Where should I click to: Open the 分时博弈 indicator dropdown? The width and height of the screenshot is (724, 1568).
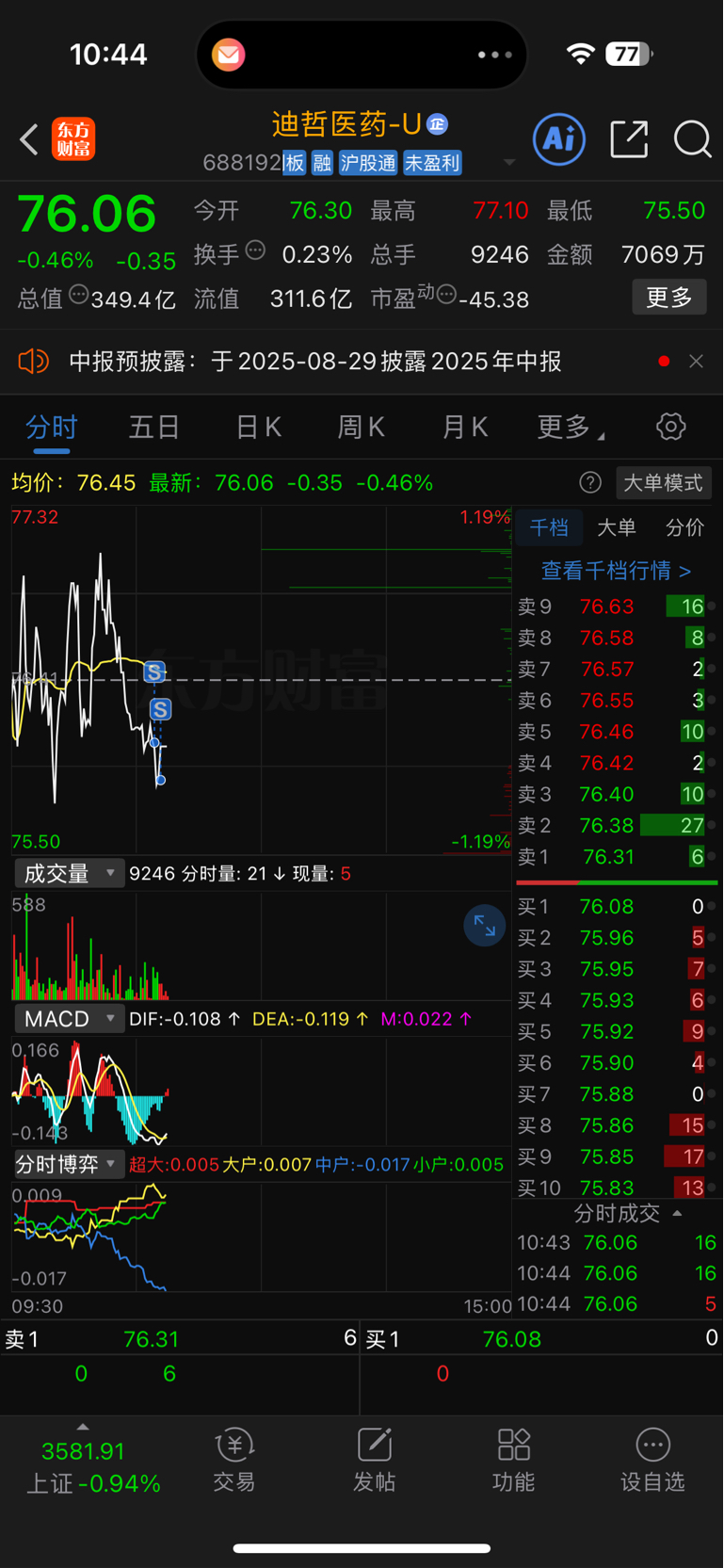(68, 1164)
